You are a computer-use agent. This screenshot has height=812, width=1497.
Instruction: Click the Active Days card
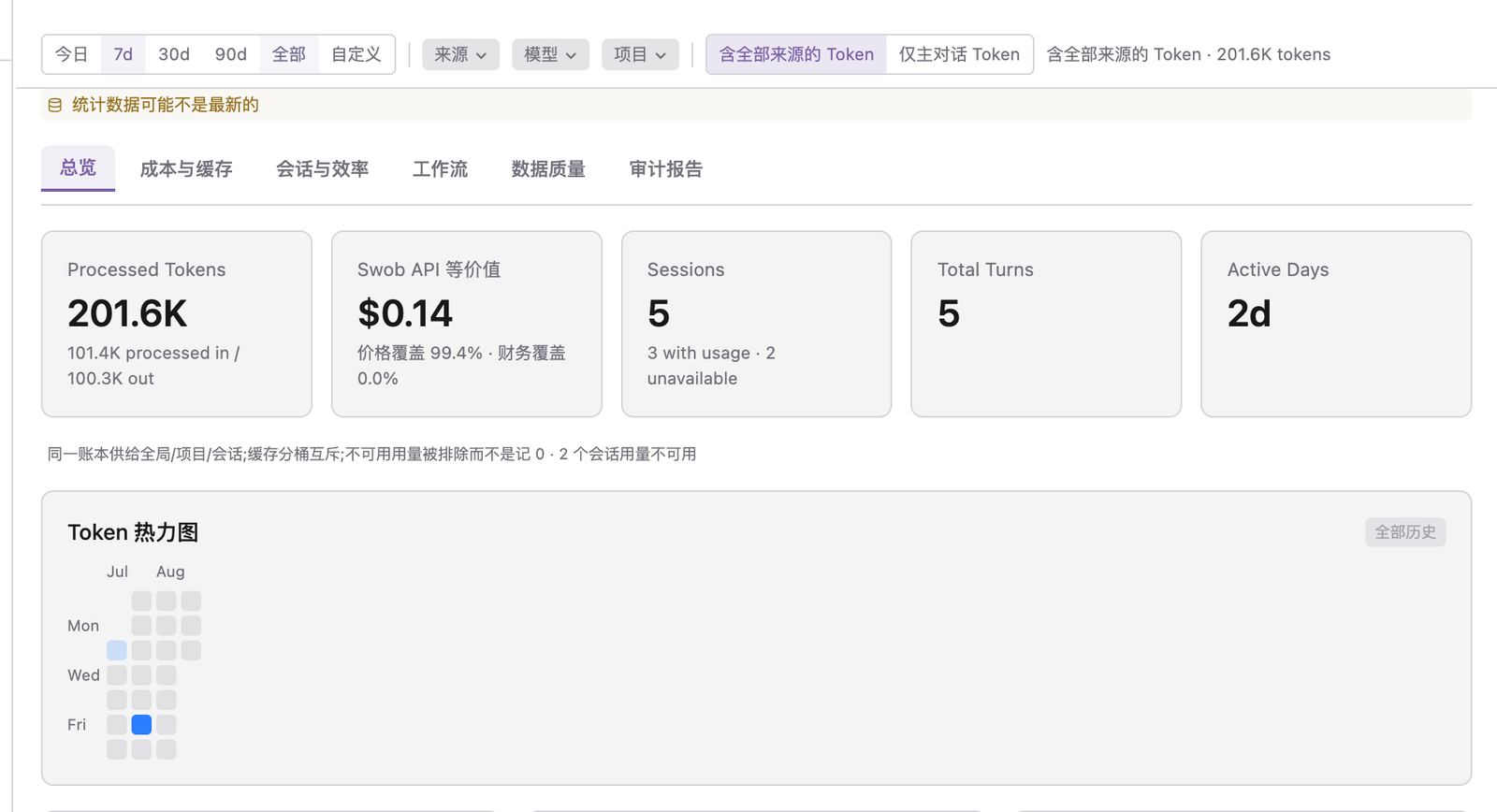click(1336, 324)
